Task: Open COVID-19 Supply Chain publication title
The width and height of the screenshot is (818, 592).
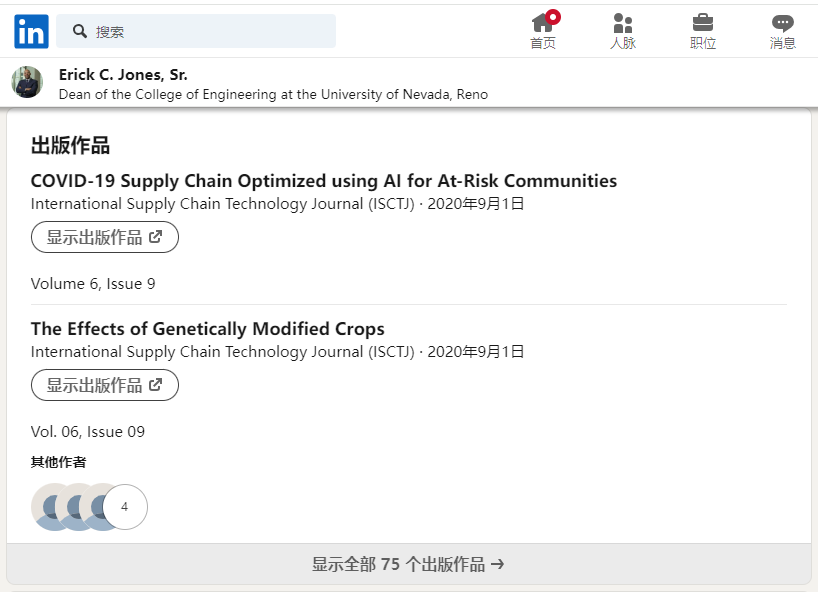Action: pos(324,181)
